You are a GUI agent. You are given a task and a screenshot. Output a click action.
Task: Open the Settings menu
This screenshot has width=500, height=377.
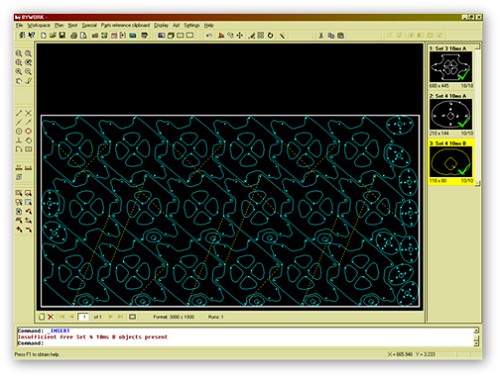[192, 25]
